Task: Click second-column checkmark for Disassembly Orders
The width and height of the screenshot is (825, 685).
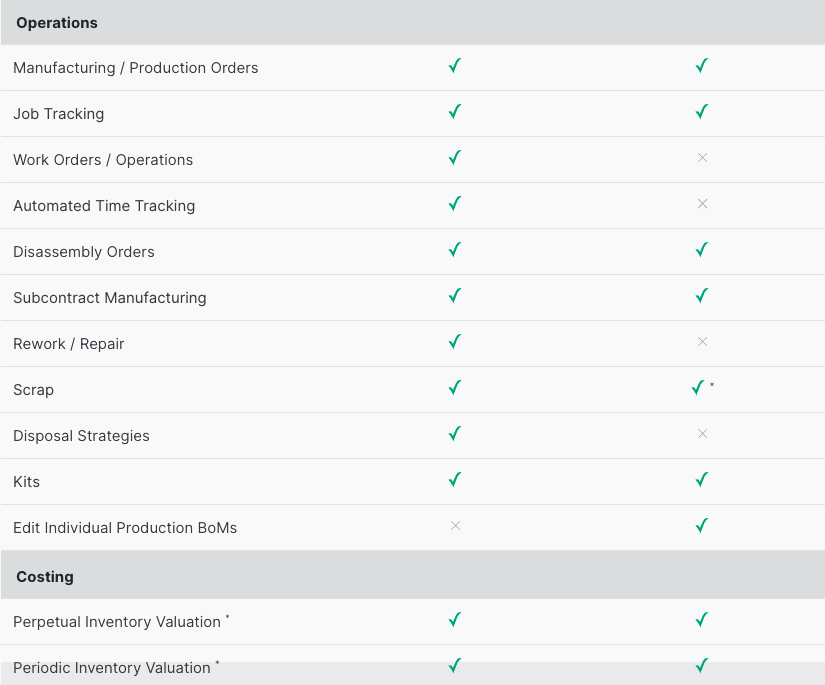Action: coord(702,250)
